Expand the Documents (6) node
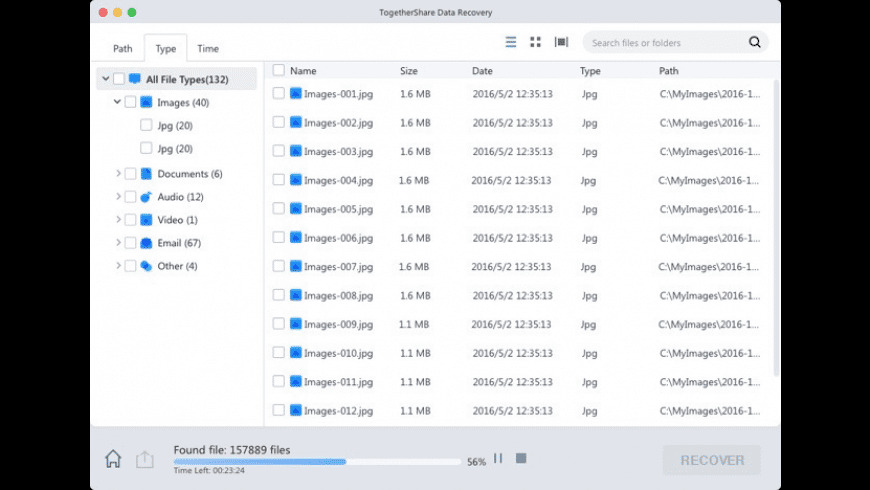This screenshot has width=870, height=490. click(118, 174)
